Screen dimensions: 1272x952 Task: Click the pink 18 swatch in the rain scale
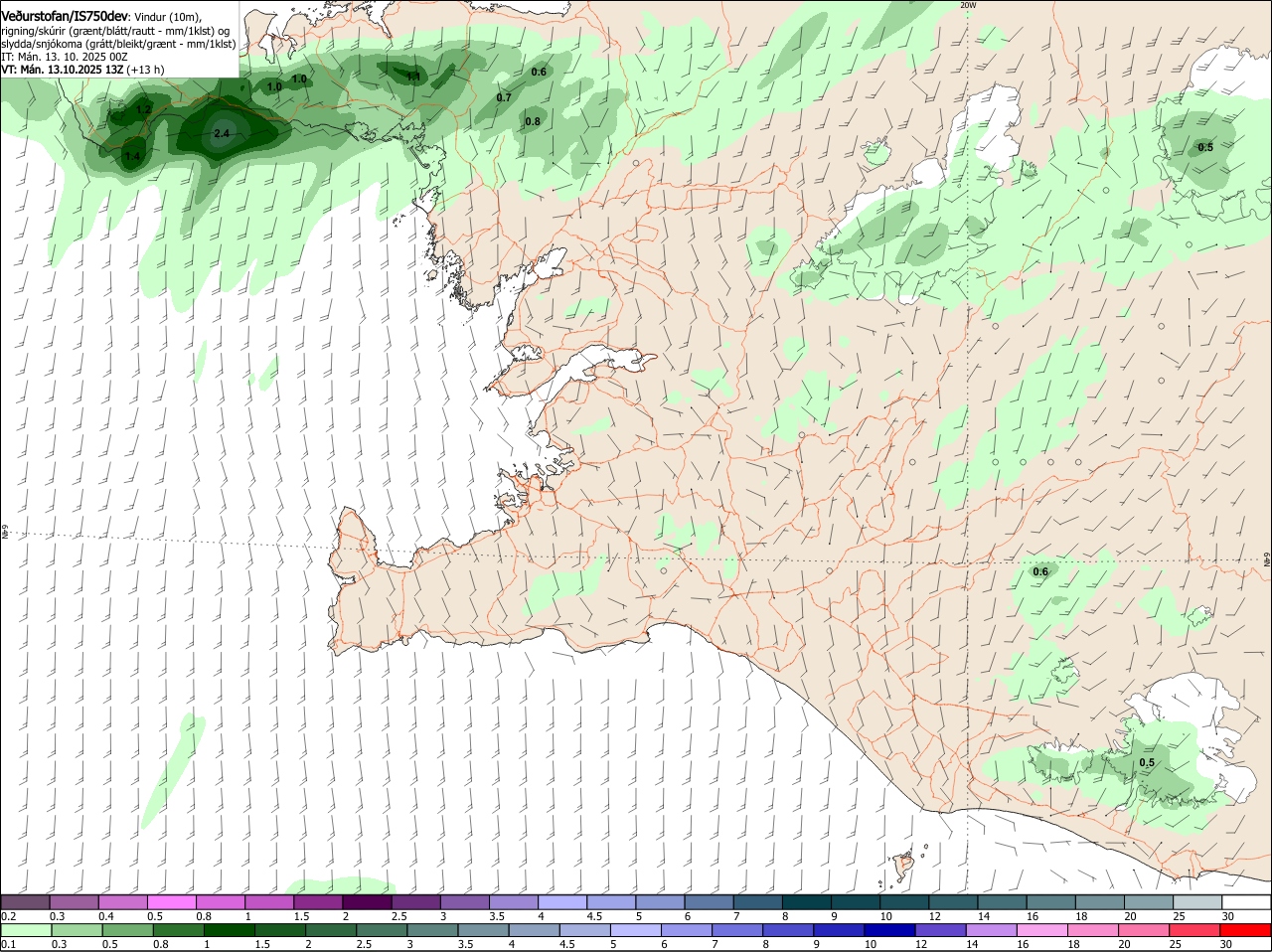coord(1092,930)
